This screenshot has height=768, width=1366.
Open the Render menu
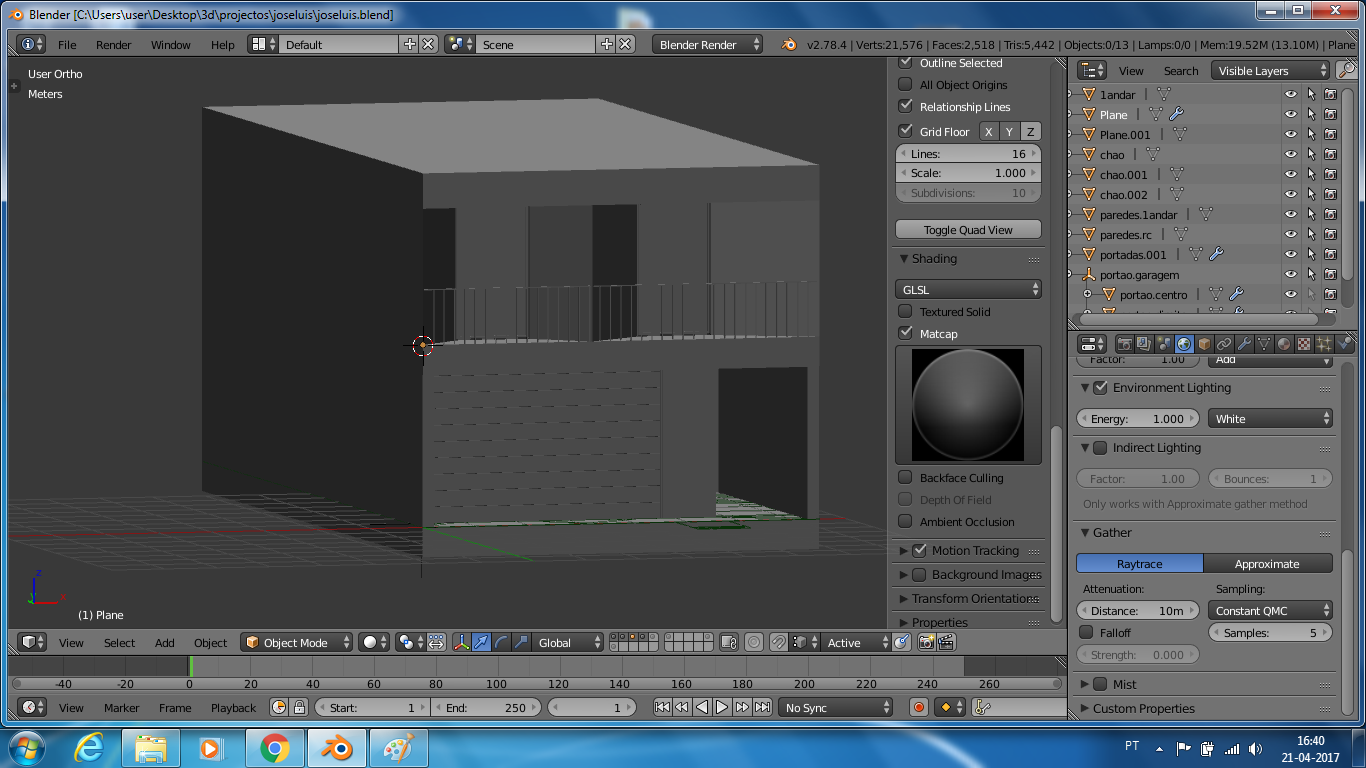coord(113,45)
